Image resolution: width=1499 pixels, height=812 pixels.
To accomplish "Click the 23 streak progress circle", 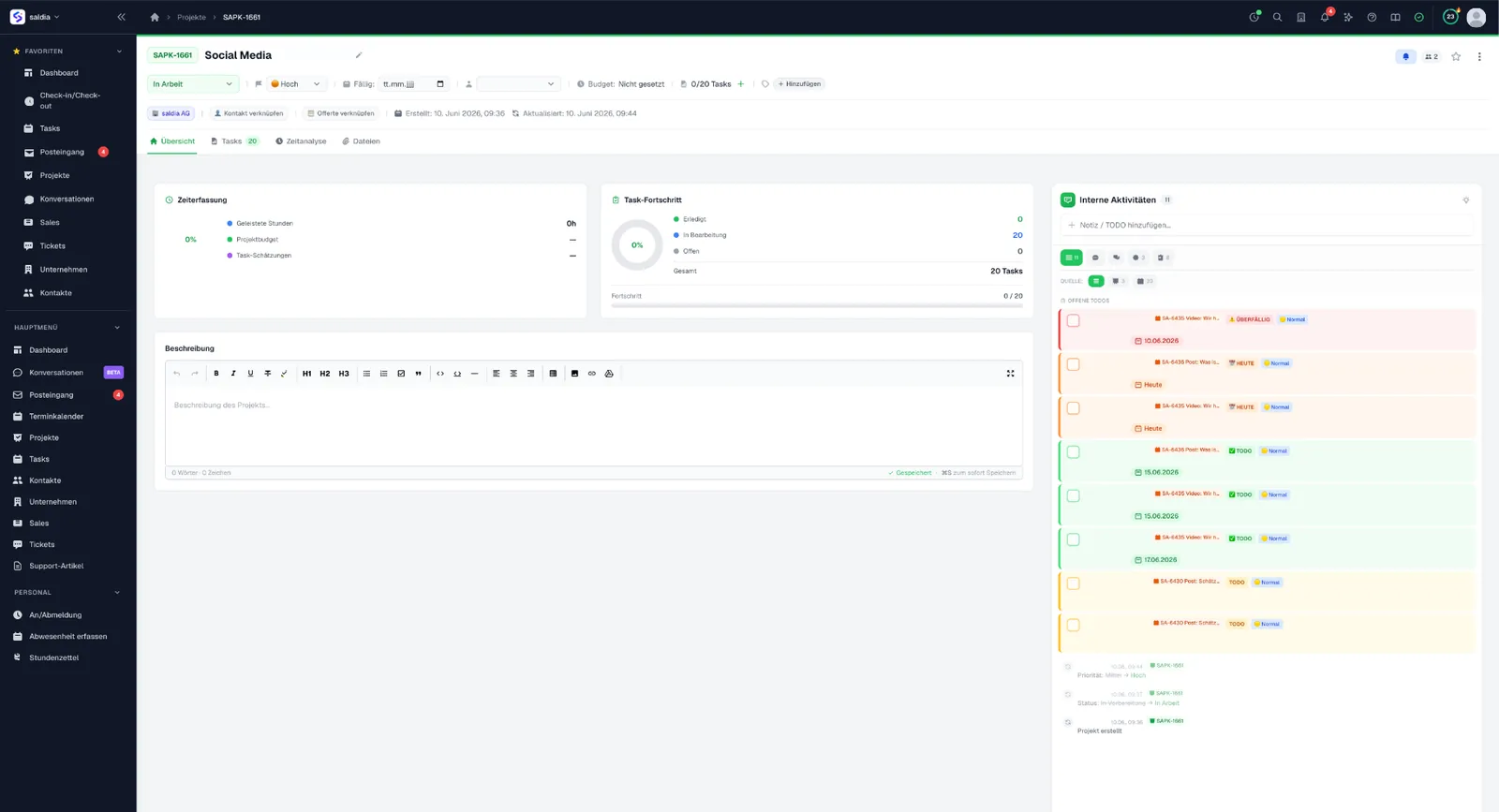I will click(1450, 17).
